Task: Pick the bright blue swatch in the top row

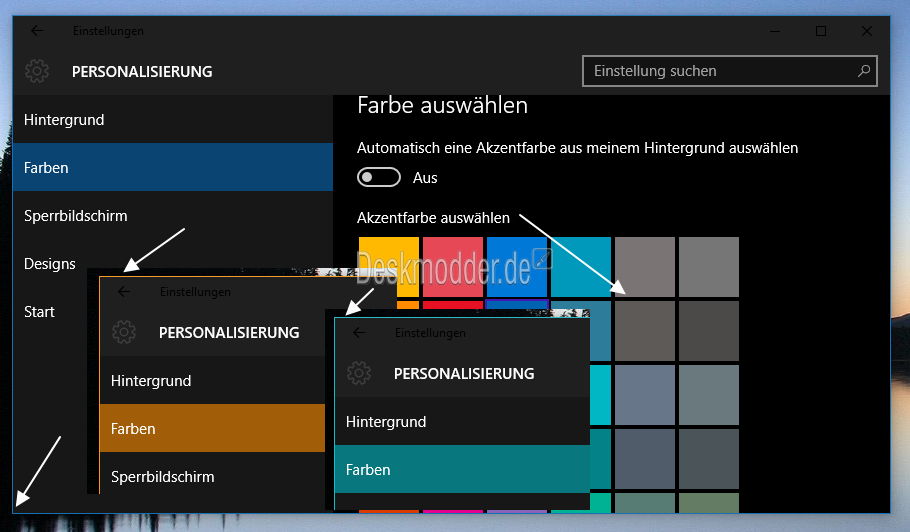Action: point(517,267)
